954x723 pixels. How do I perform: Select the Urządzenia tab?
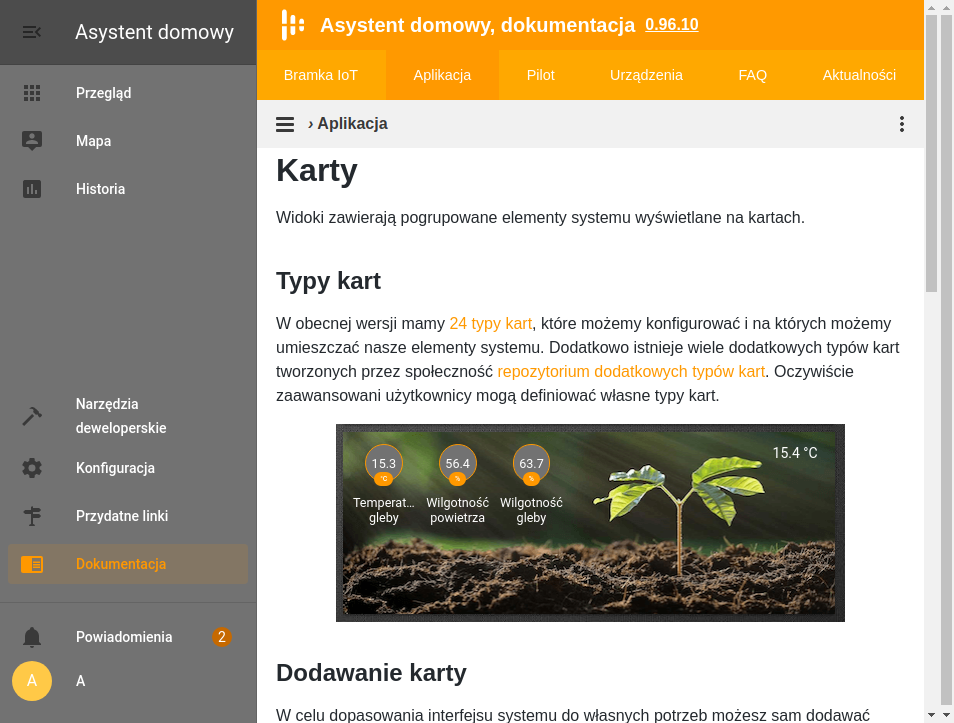646,75
